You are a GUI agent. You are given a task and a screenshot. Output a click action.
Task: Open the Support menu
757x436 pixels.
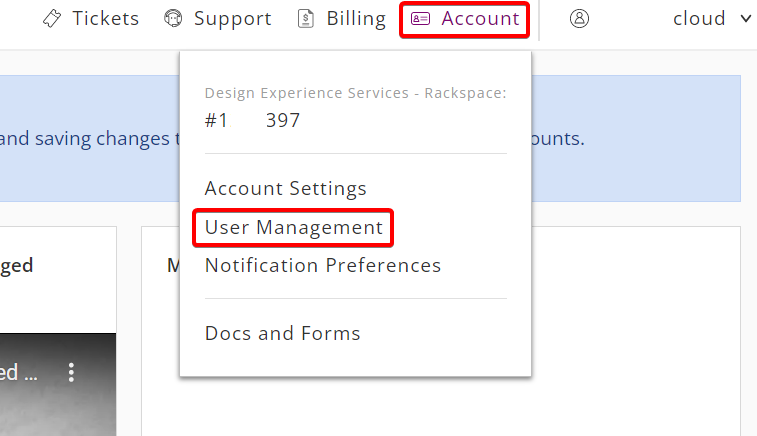point(218,19)
